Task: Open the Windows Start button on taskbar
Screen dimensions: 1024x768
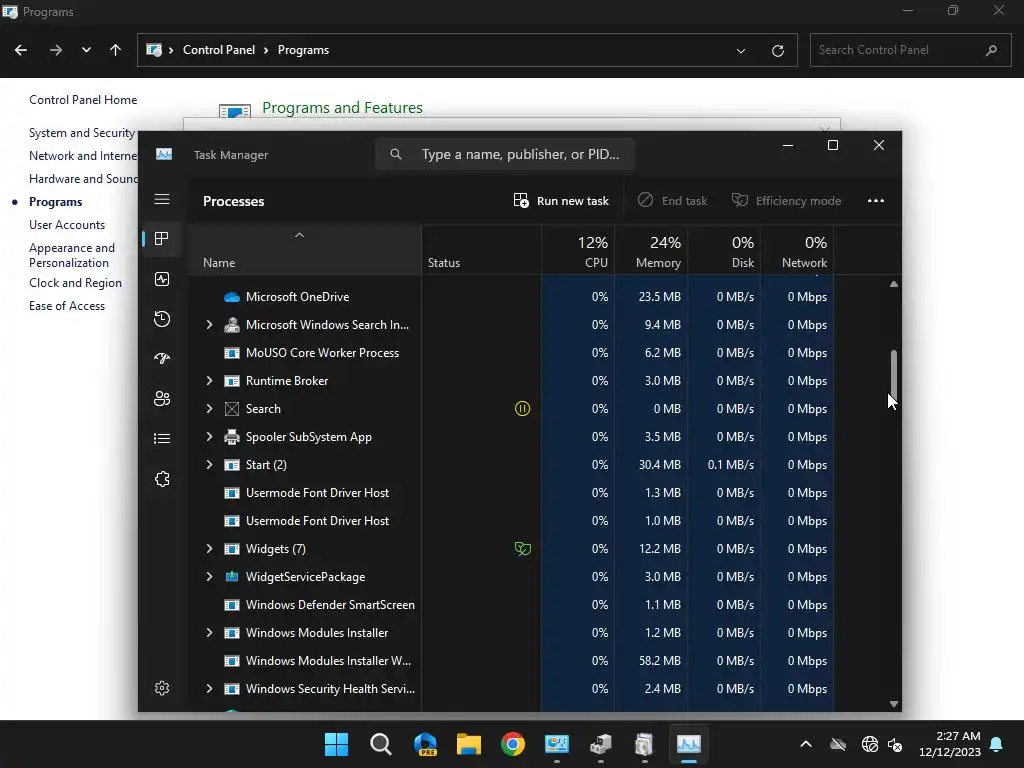Action: pos(336,744)
